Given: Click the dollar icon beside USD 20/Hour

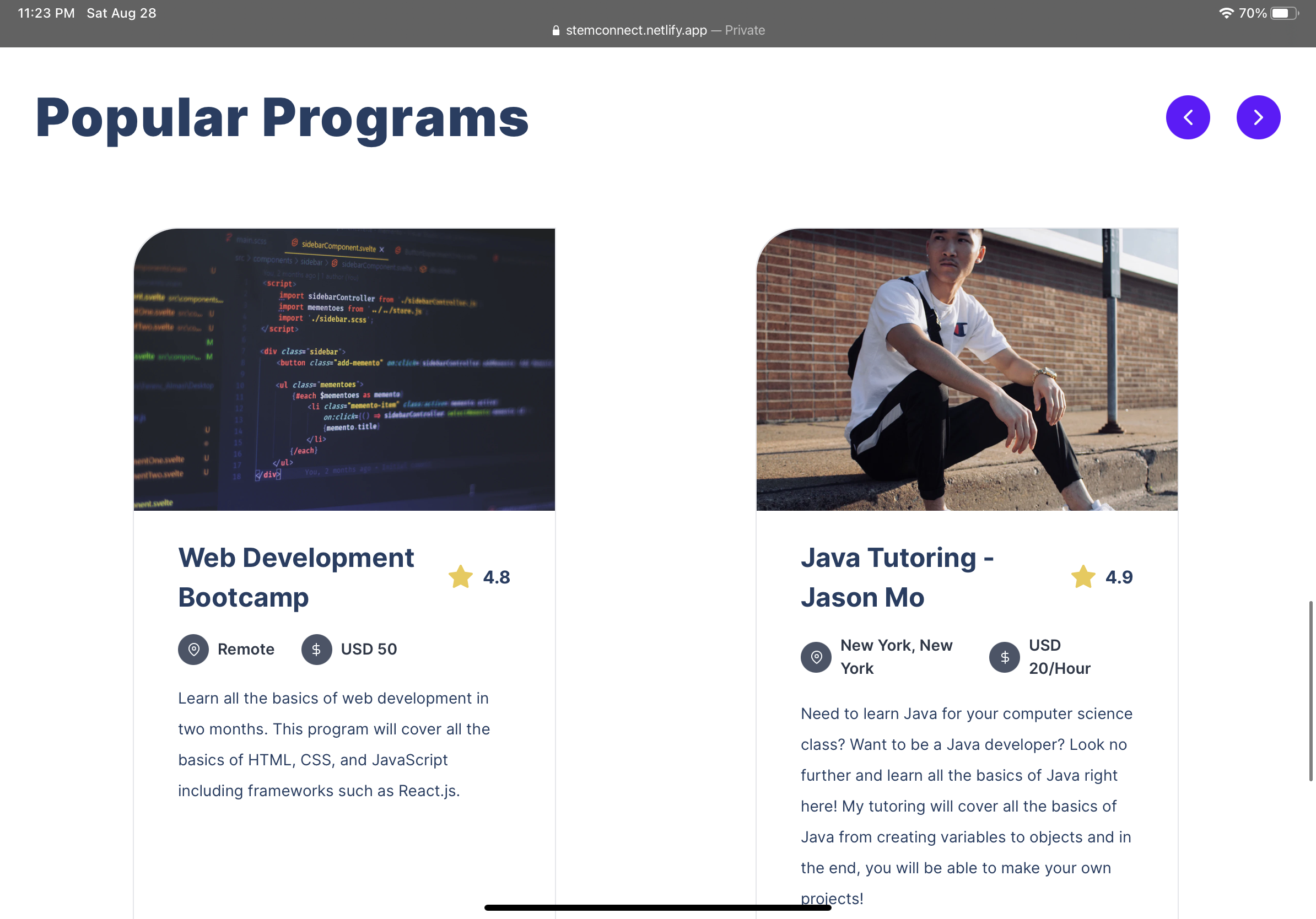Looking at the screenshot, I should pyautogui.click(x=1005, y=657).
